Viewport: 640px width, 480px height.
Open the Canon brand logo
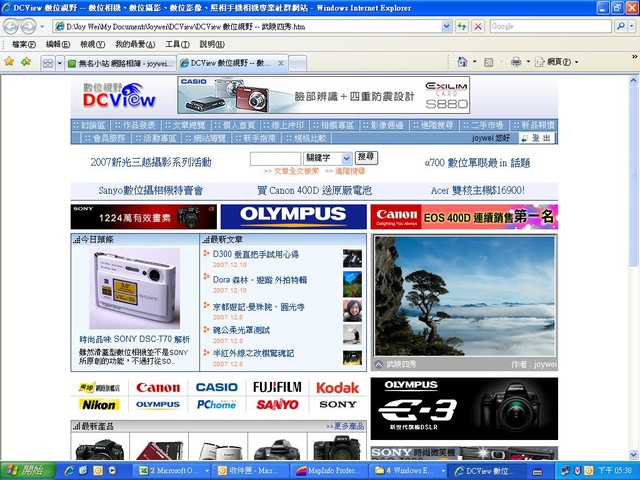158,387
